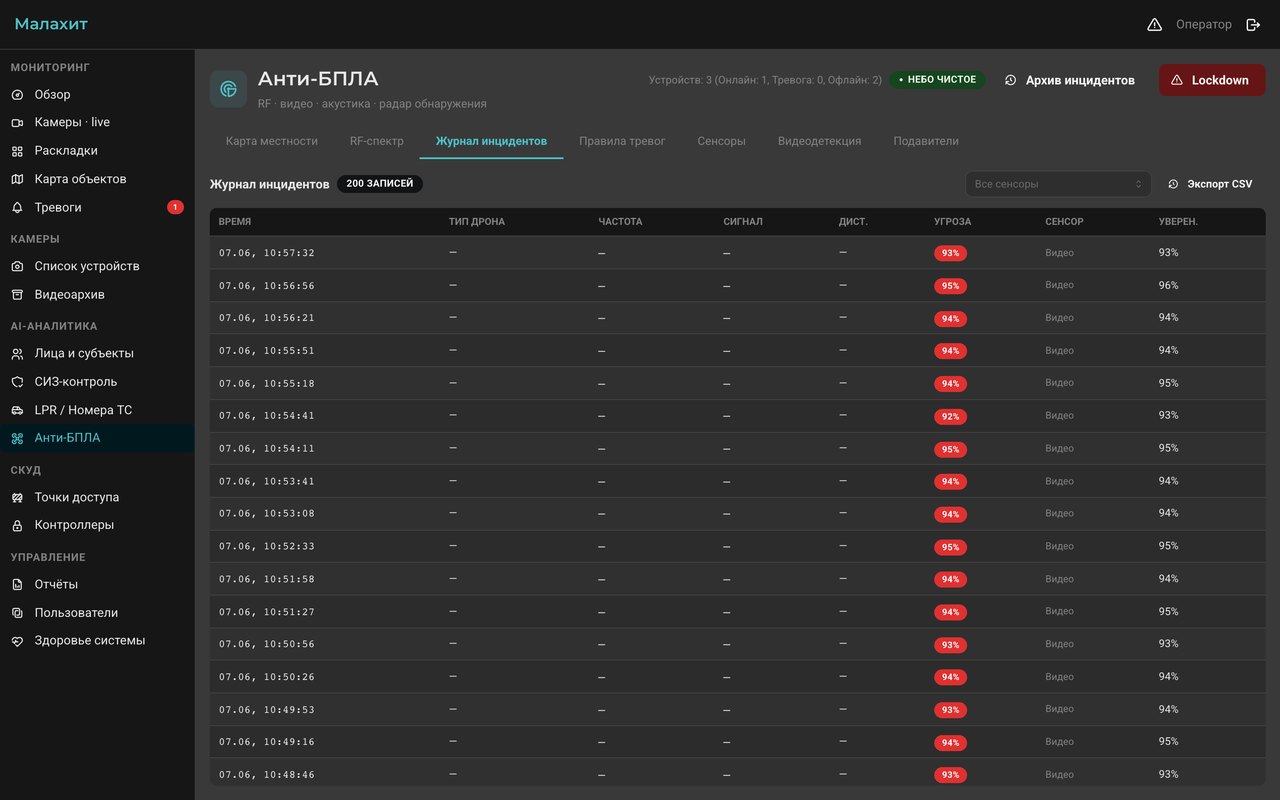Image resolution: width=1280 pixels, height=800 pixels.
Task: Open Архив инцидентов
Action: coord(1070,80)
